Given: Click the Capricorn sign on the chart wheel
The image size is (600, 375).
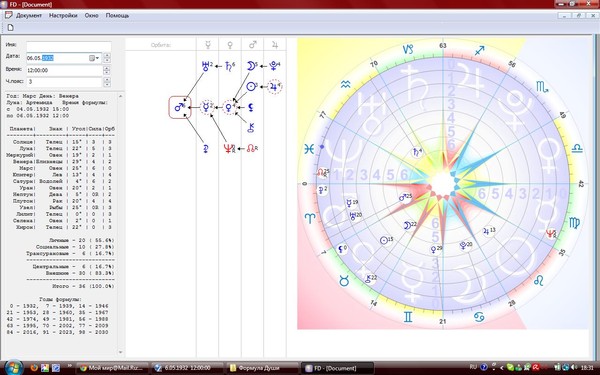Looking at the screenshot, I should (x=408, y=49).
